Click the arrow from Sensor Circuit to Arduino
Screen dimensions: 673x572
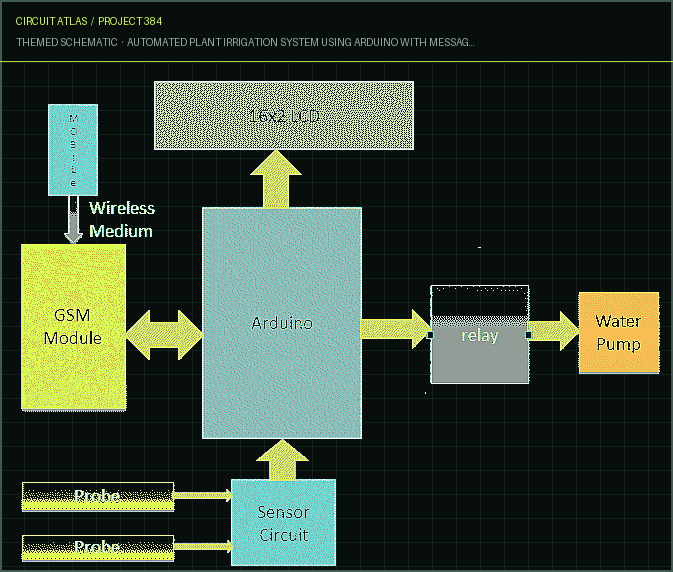(x=282, y=459)
